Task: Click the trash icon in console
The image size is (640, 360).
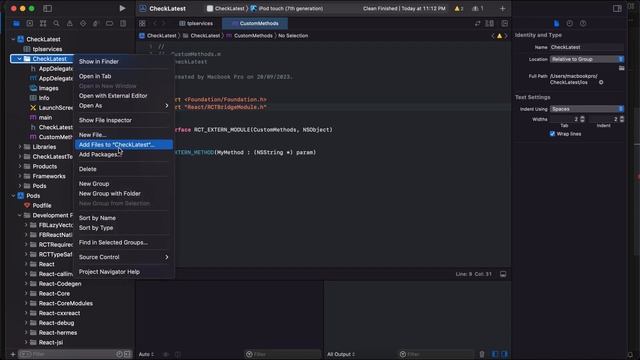Action: coord(482,354)
